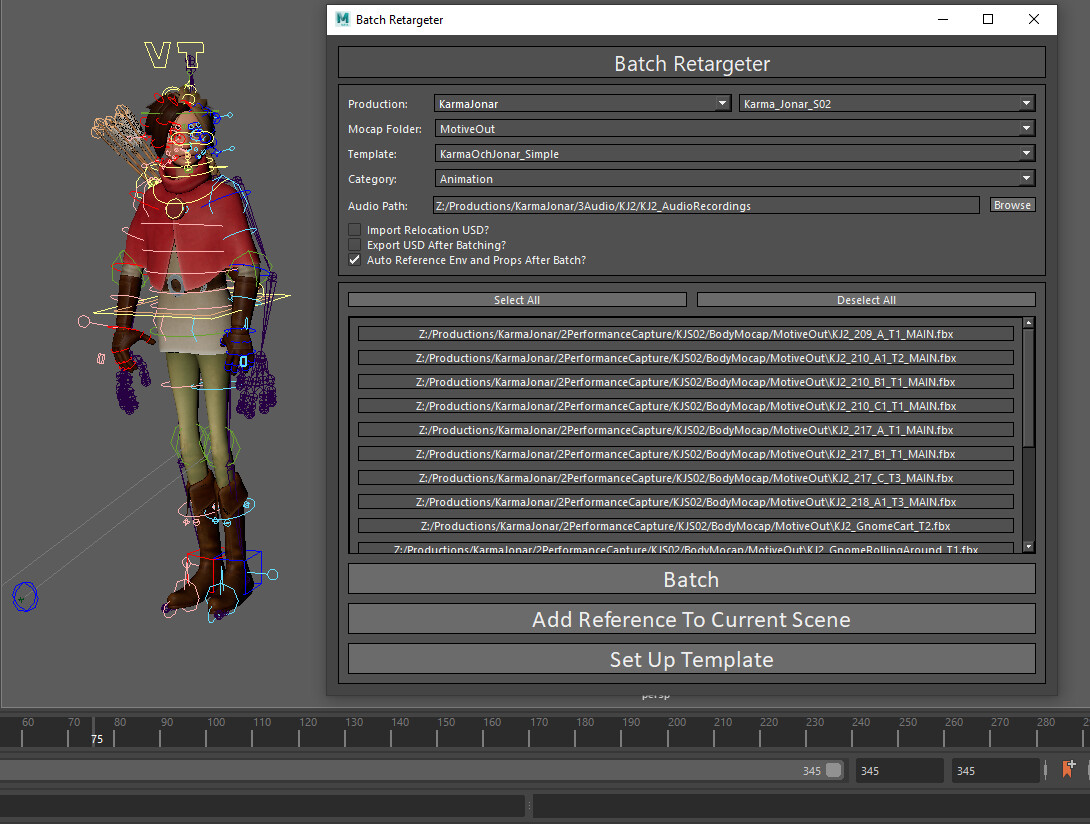This screenshot has width=1090, height=824.
Task: Click the Browse button for Audio Path
Action: pos(1012,205)
